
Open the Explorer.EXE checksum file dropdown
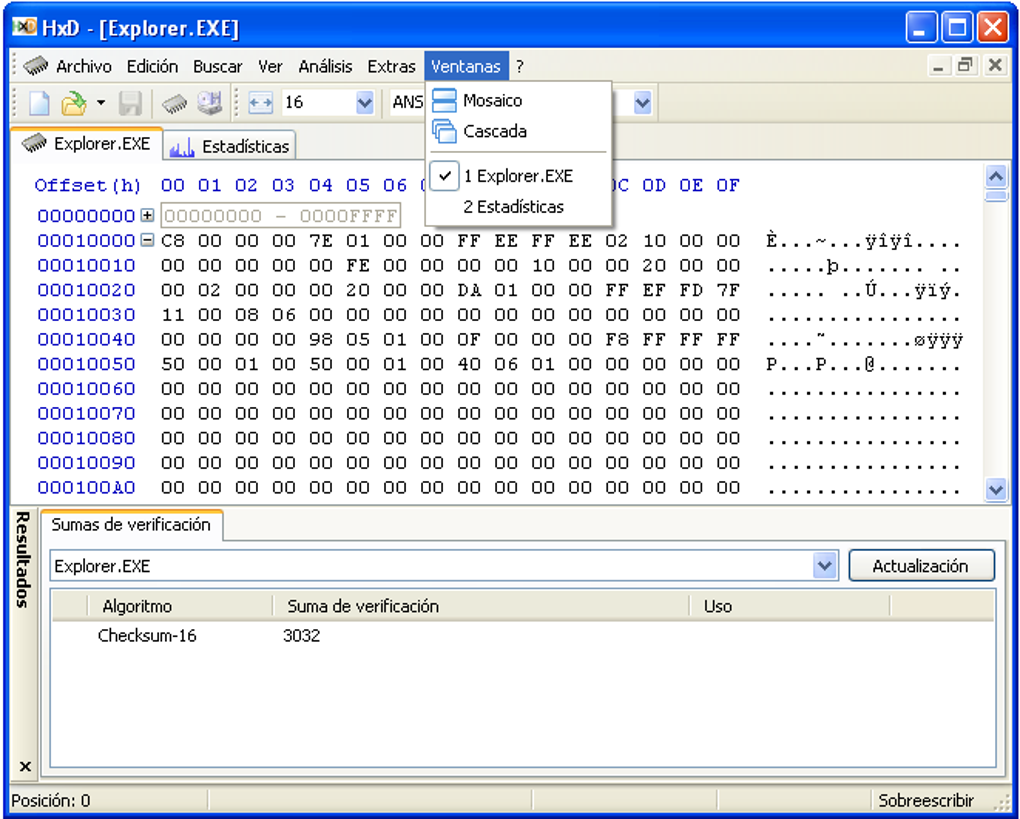[x=824, y=566]
